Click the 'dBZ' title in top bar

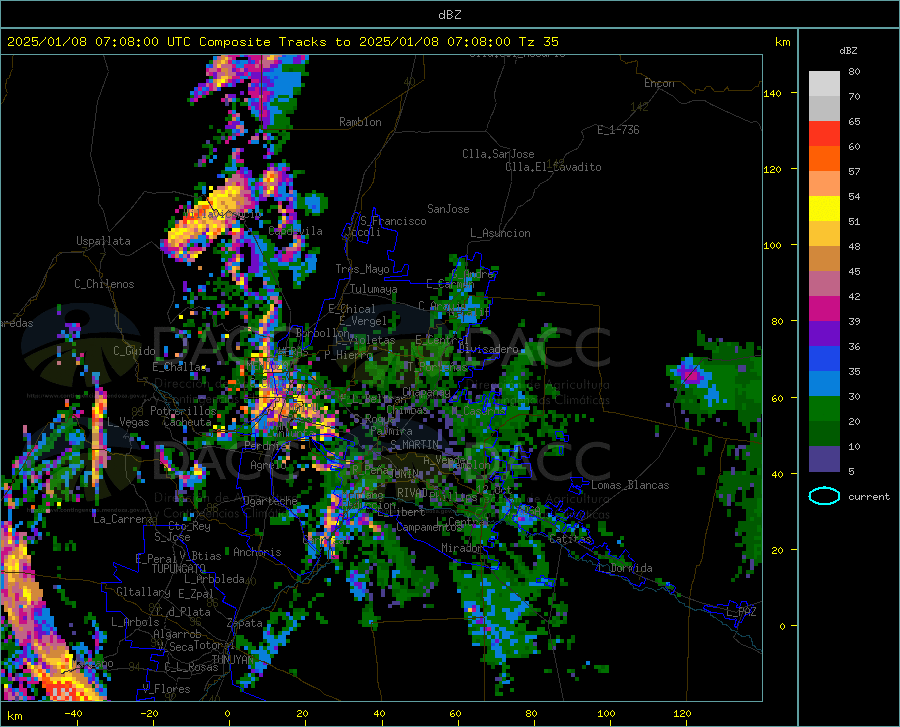click(x=449, y=15)
